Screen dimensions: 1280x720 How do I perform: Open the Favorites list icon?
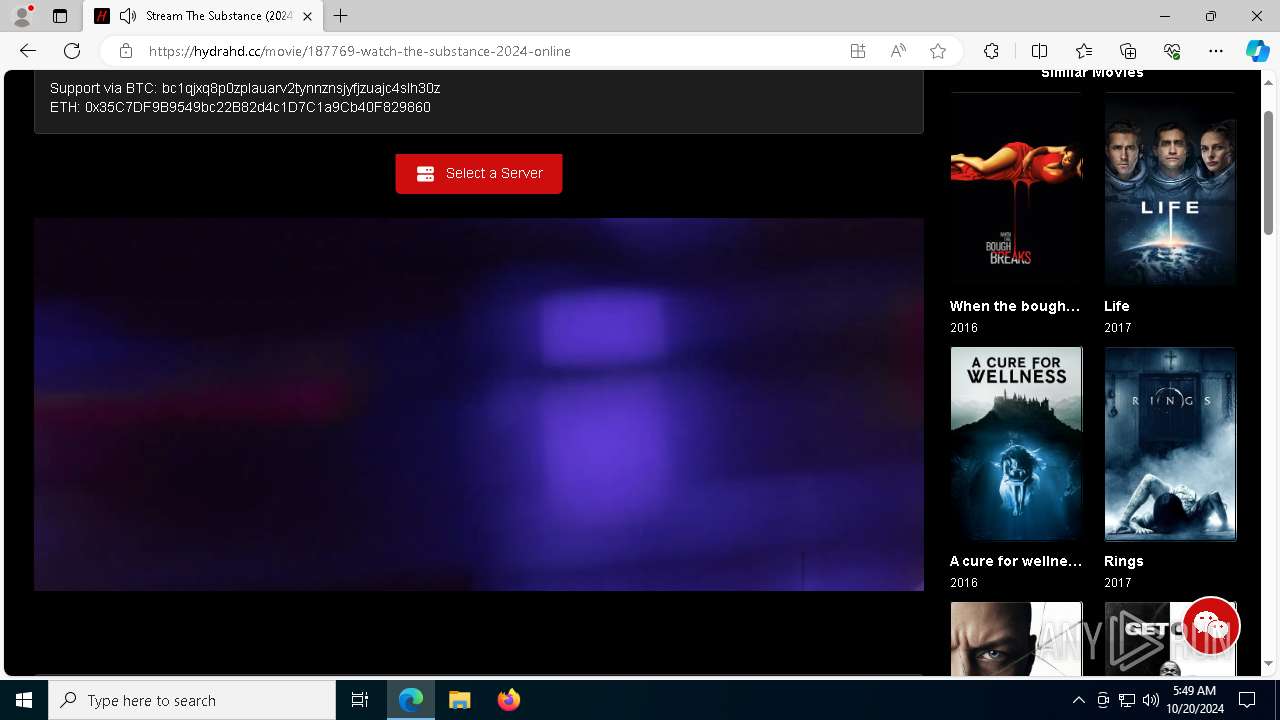1084,51
